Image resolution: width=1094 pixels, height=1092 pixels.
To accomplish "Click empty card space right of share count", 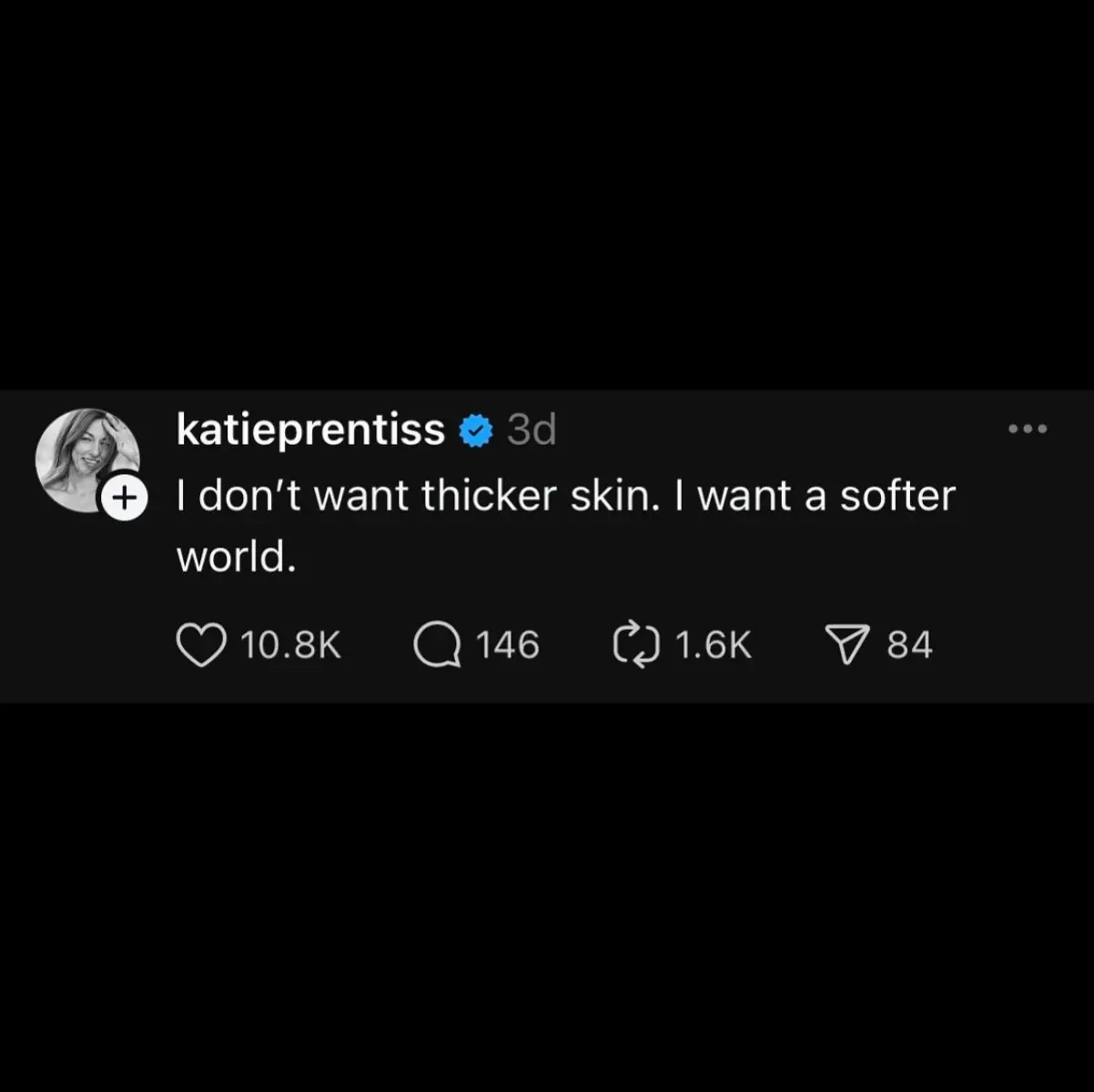I will 1010,645.
